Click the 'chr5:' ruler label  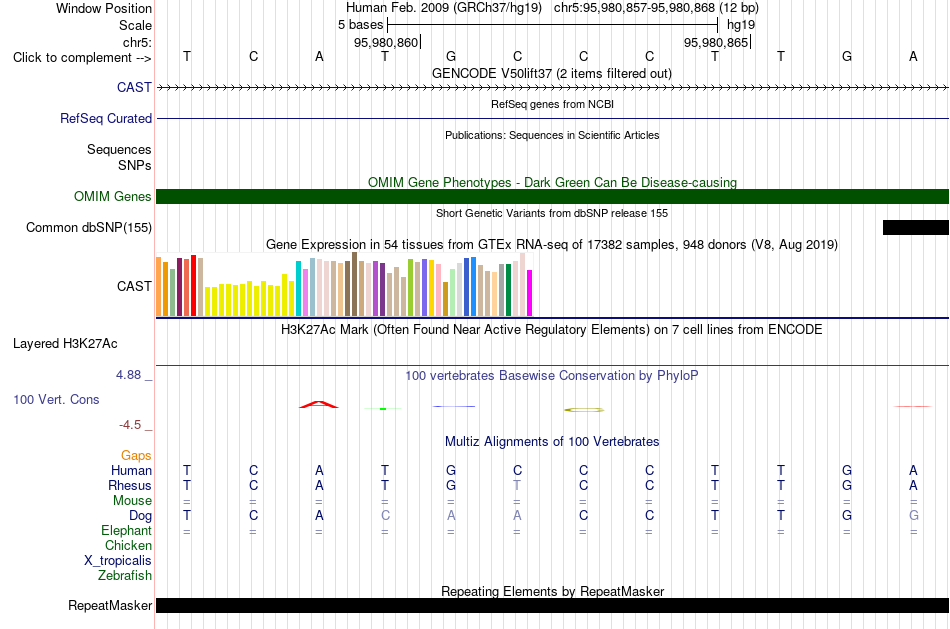[137, 42]
